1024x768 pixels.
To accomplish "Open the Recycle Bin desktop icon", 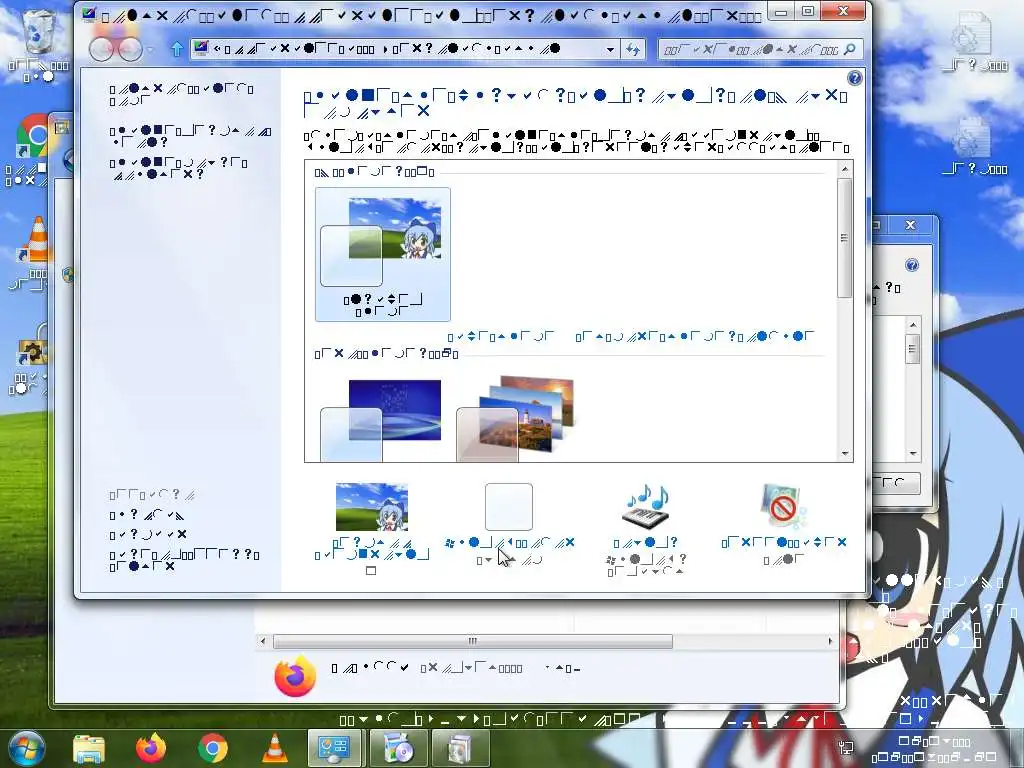I will (39, 44).
